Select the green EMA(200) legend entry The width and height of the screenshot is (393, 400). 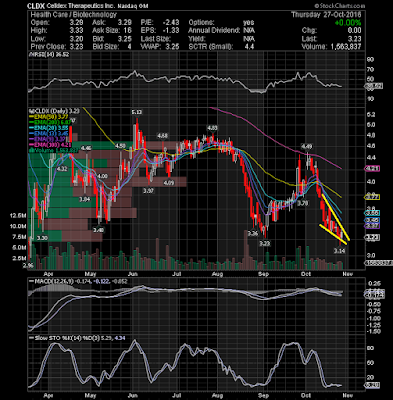(x=50, y=122)
